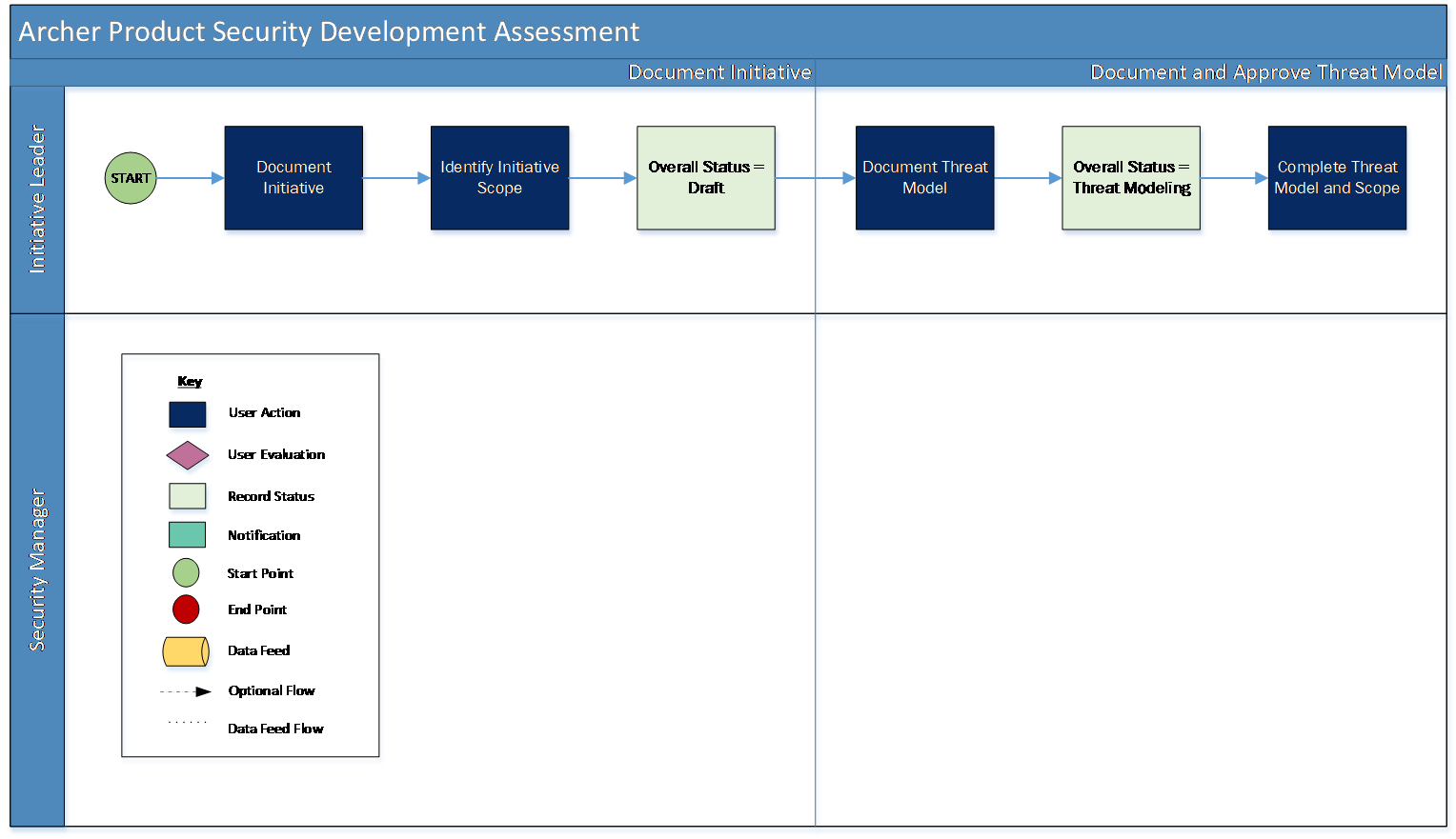Click the 'Record Status' legend label
1456x839 pixels.
point(271,496)
